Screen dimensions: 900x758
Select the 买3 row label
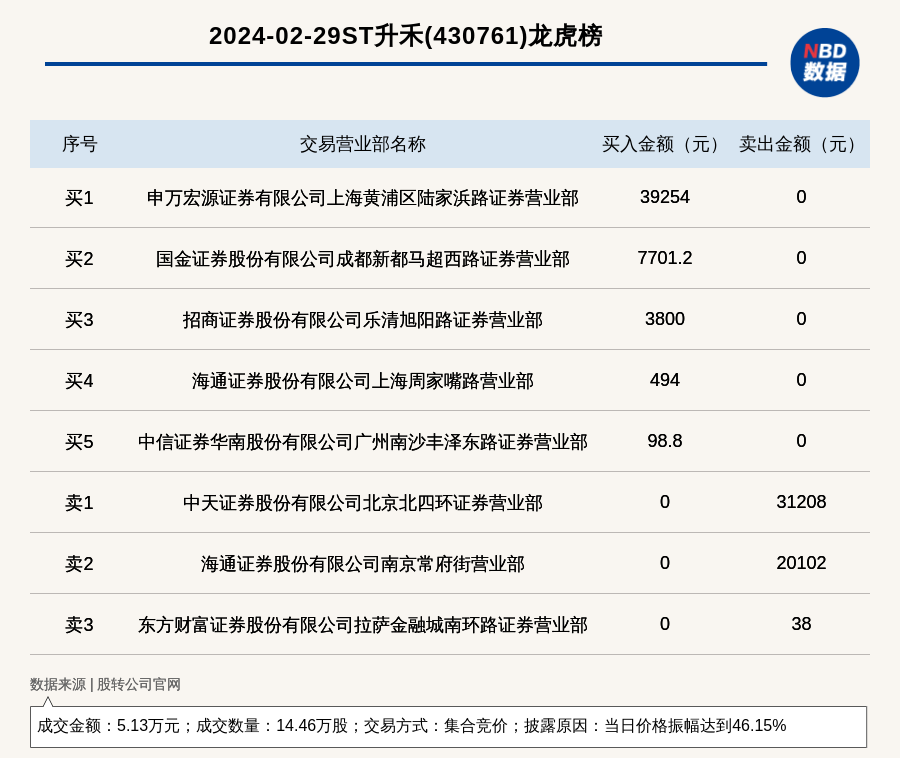(79, 320)
